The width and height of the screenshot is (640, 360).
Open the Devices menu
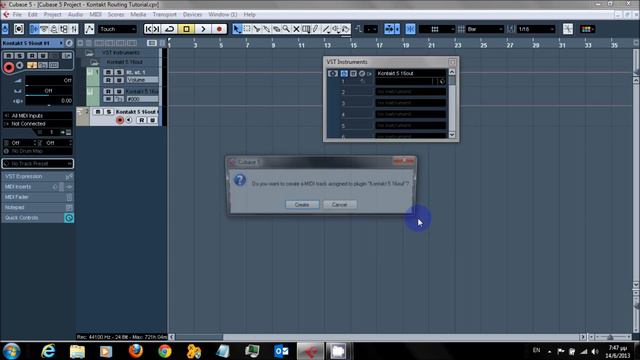point(192,14)
